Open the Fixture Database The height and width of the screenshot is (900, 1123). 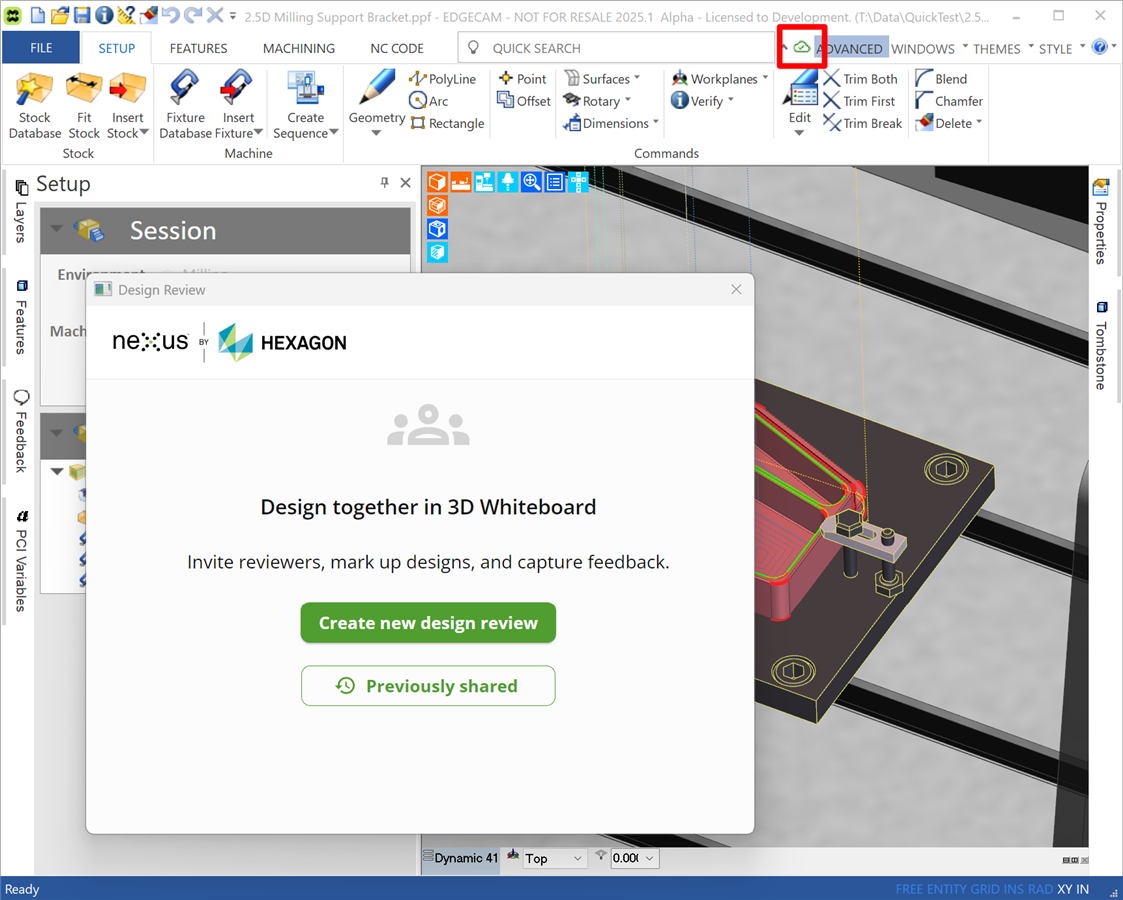pyautogui.click(x=185, y=105)
